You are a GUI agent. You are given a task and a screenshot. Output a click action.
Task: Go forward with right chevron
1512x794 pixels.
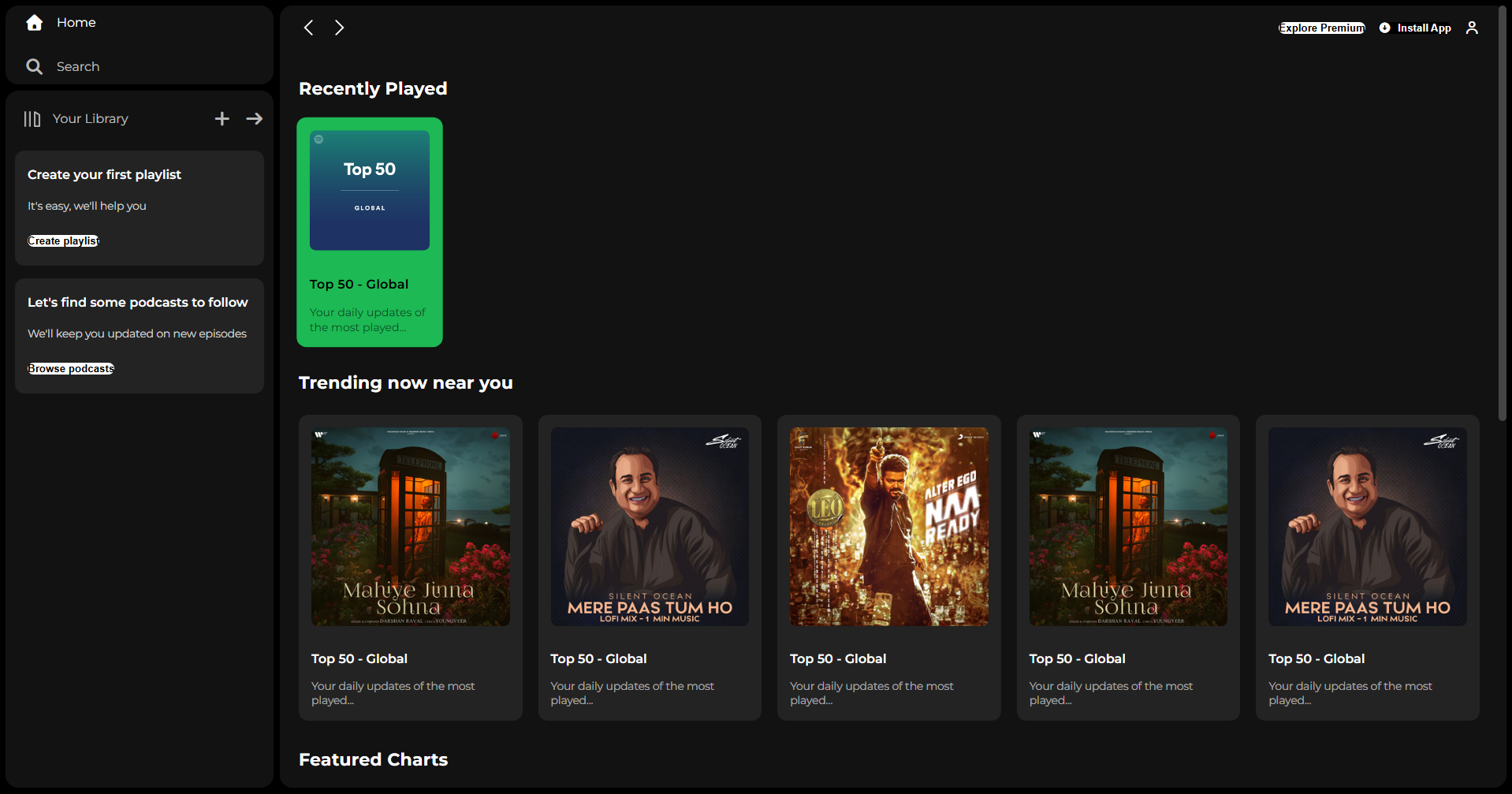click(339, 28)
